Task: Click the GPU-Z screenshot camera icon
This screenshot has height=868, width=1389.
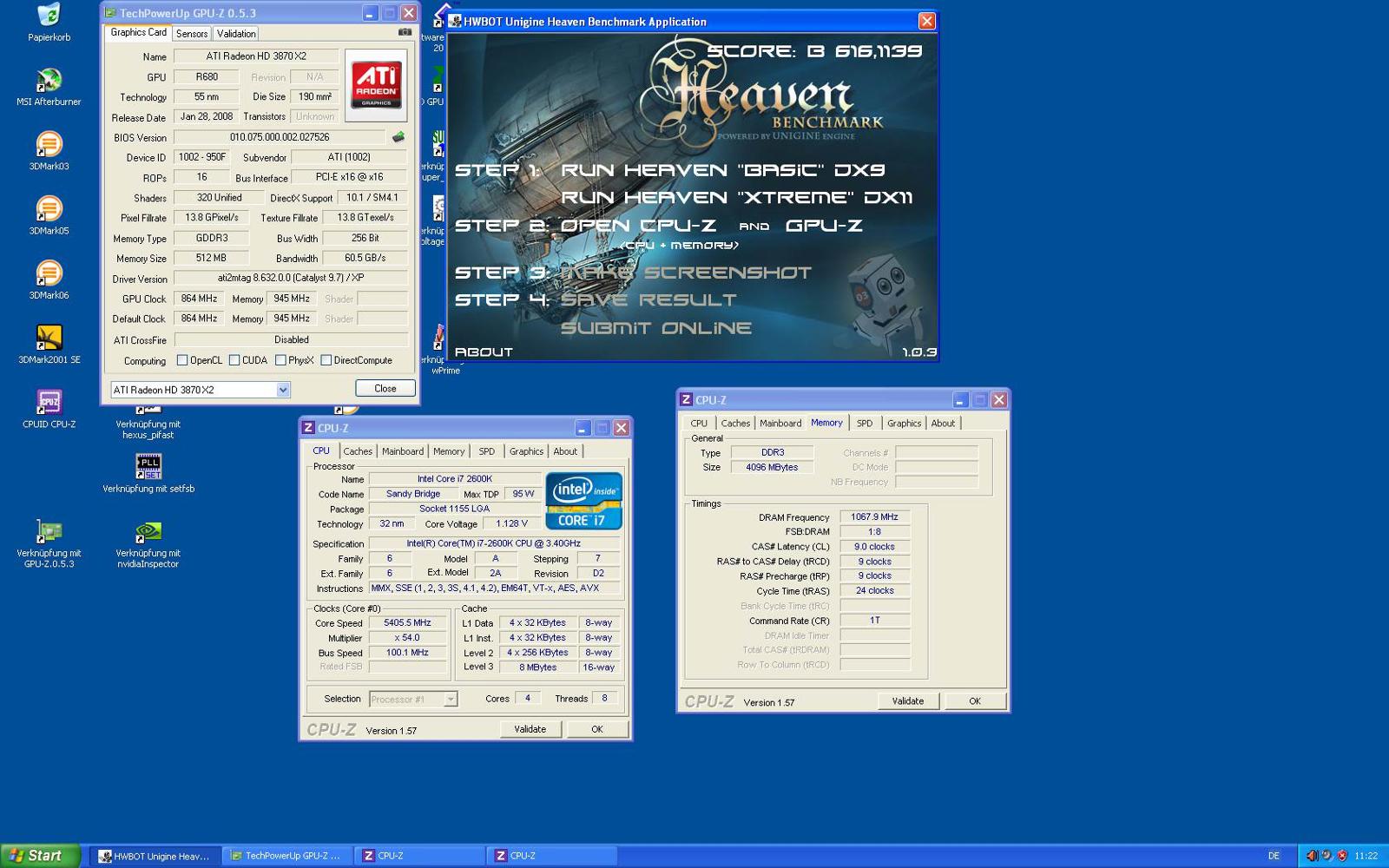Action: pos(405,32)
